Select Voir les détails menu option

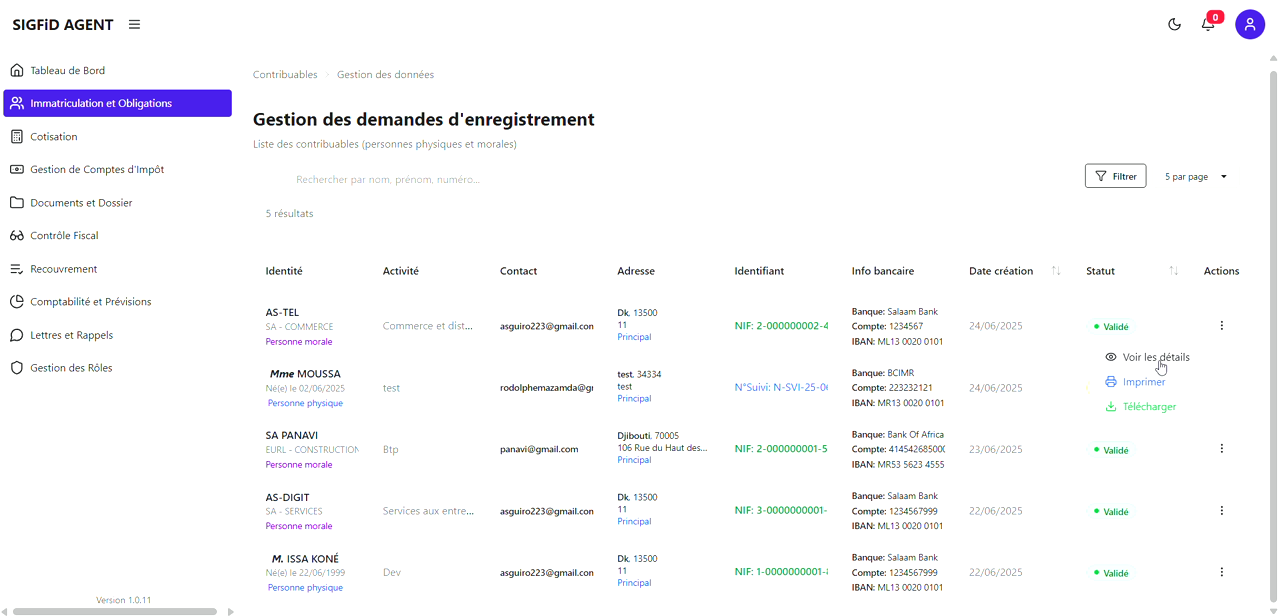click(1155, 357)
